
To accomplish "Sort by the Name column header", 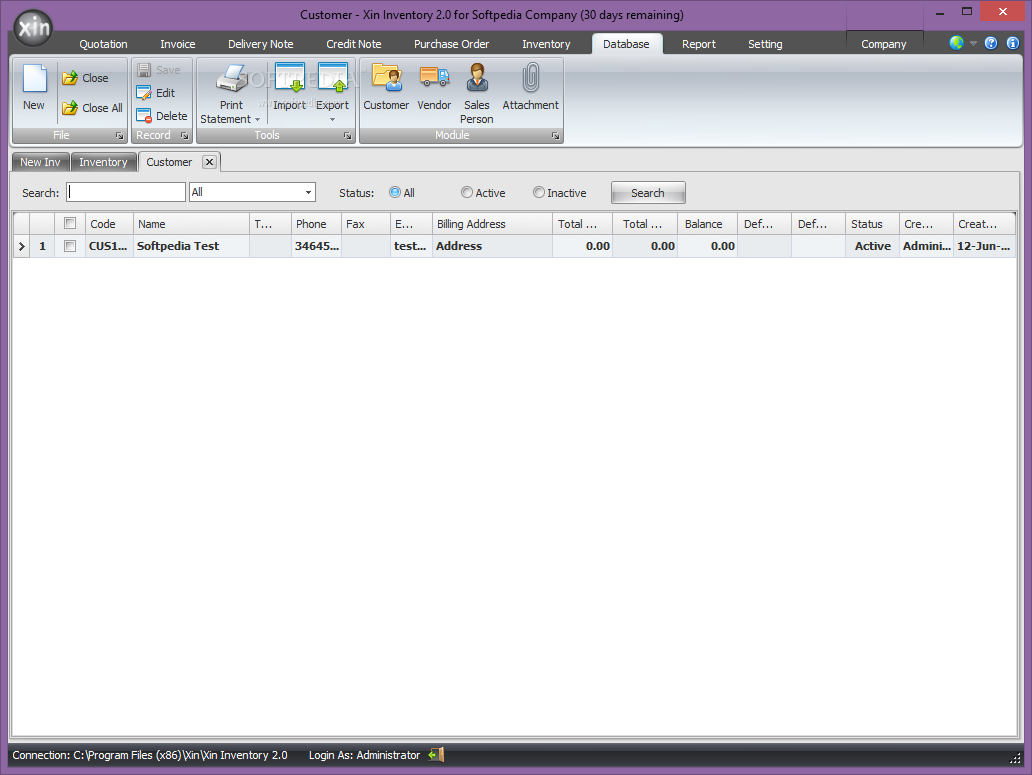I will click(192, 224).
